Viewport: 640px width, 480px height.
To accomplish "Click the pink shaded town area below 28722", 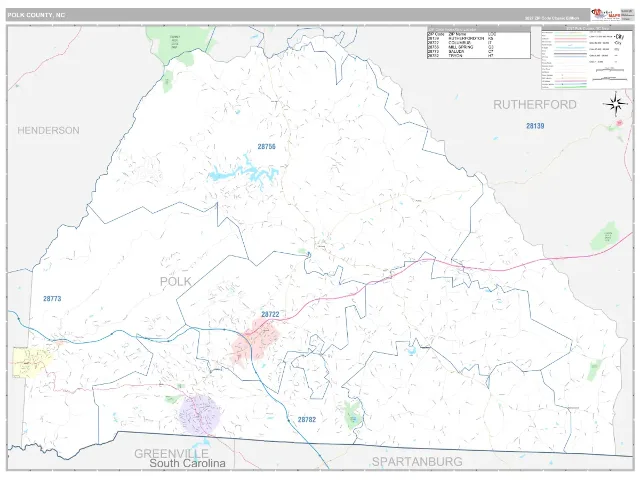I will coord(256,341).
